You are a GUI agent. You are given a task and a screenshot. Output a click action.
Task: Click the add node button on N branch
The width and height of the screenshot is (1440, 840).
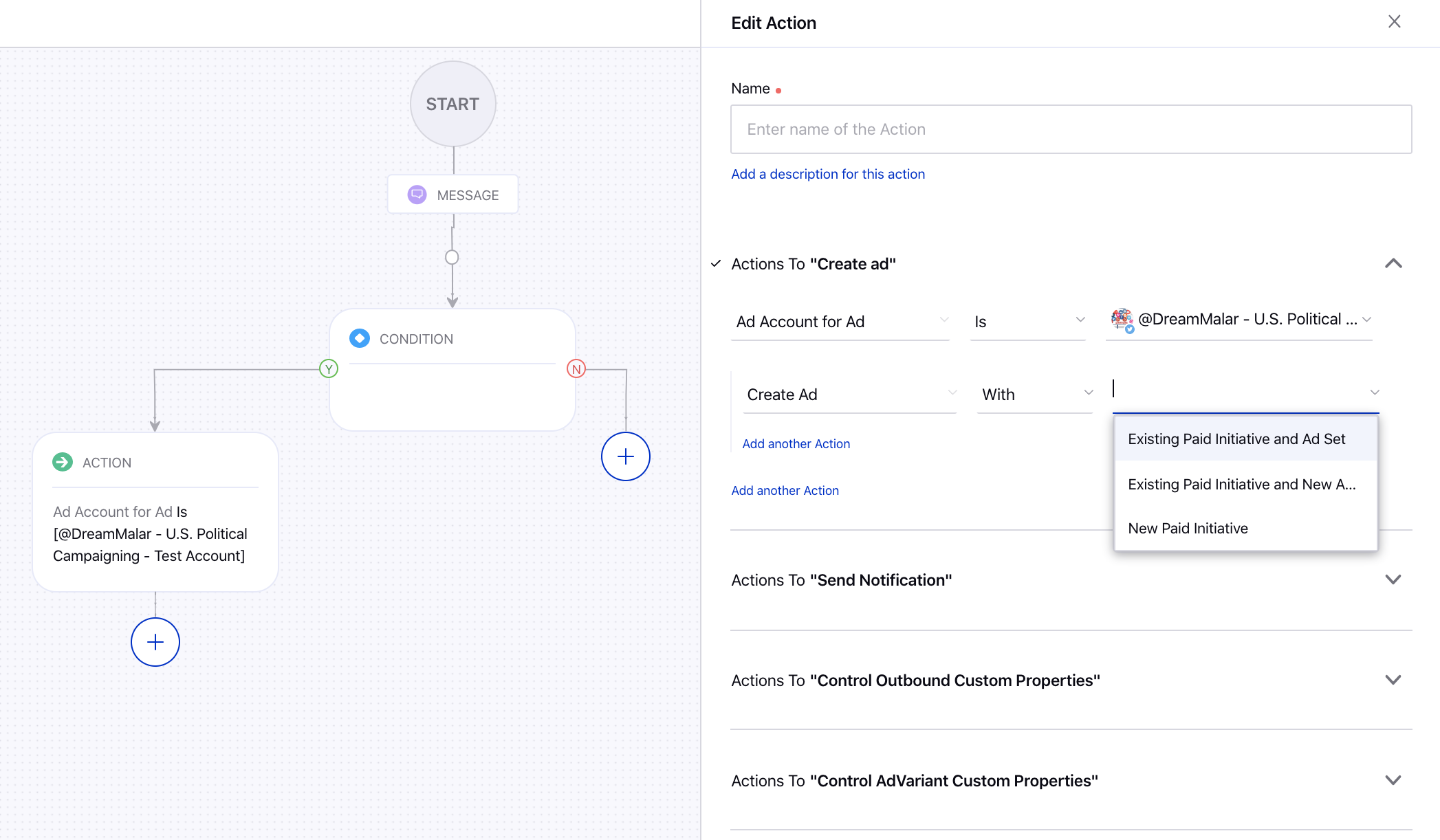tap(625, 456)
